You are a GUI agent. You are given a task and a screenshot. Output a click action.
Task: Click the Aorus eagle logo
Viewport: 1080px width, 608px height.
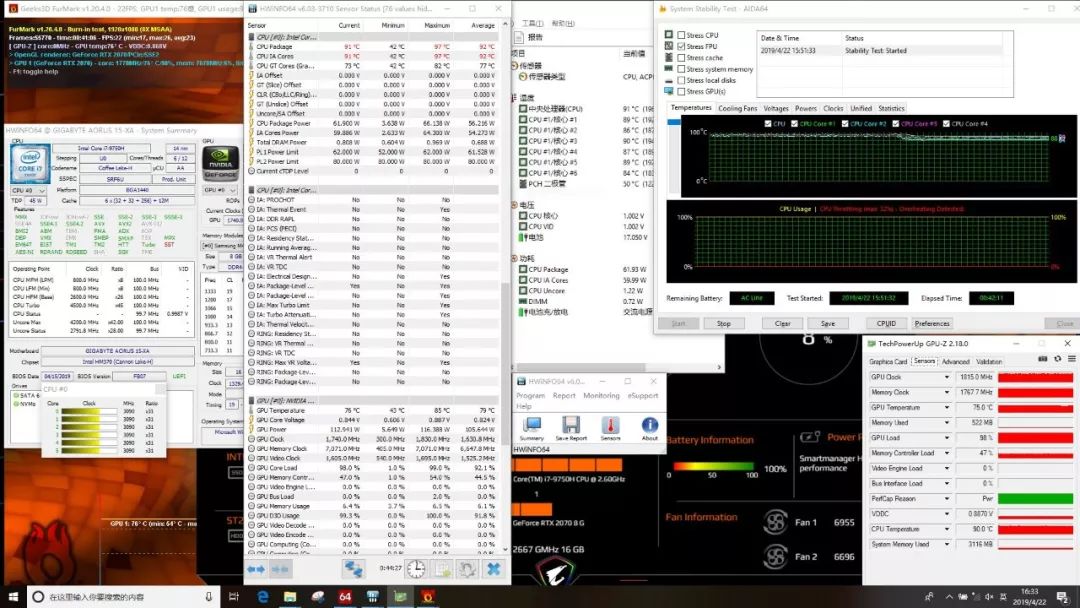tap(557, 573)
